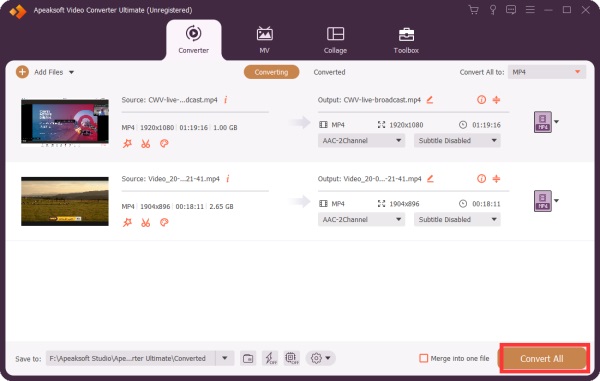This screenshot has height=381, width=600.
Task: Toggle Merge into one file checkbox
Action: (424, 358)
